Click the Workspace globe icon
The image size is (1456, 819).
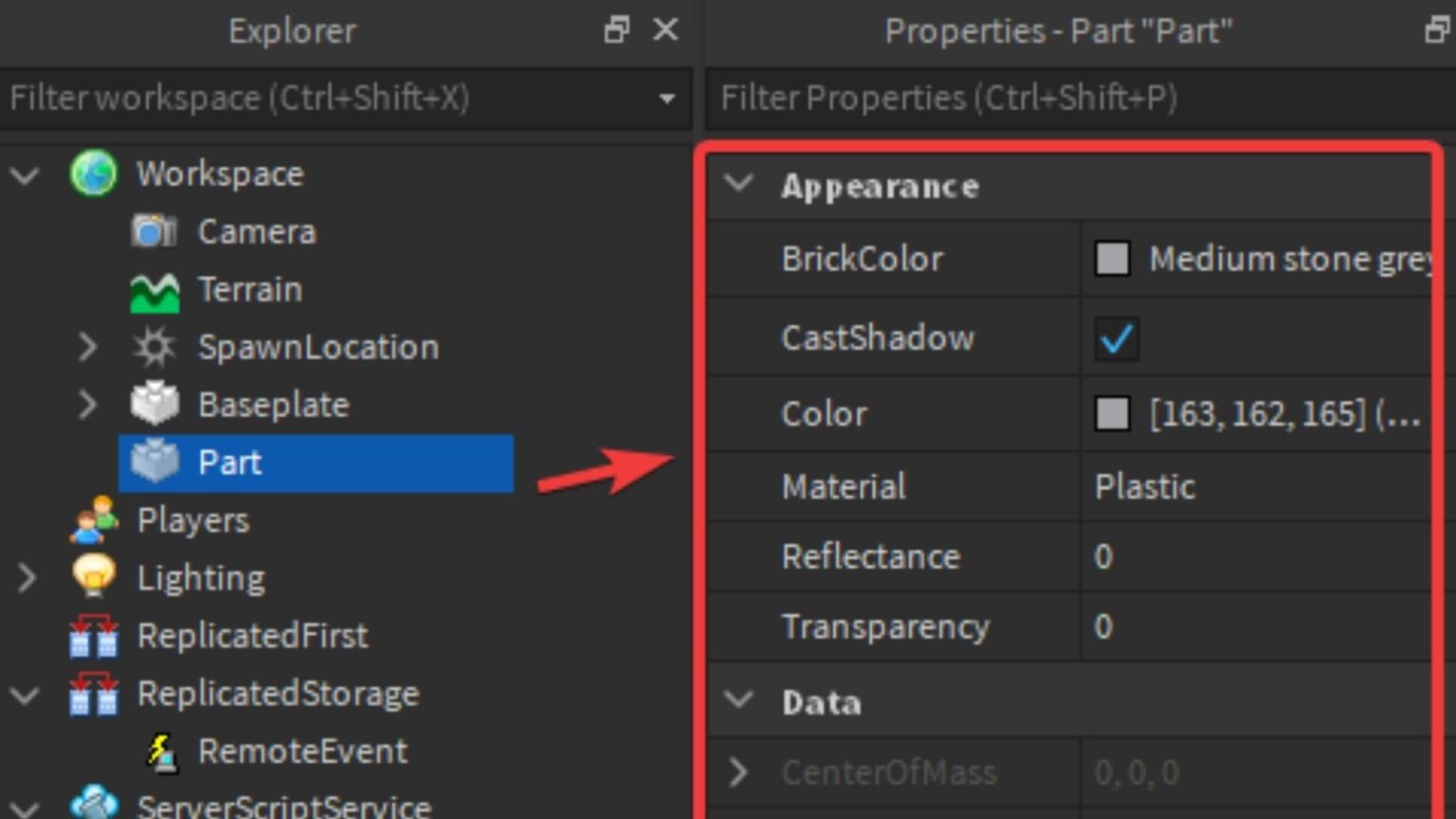pos(93,173)
